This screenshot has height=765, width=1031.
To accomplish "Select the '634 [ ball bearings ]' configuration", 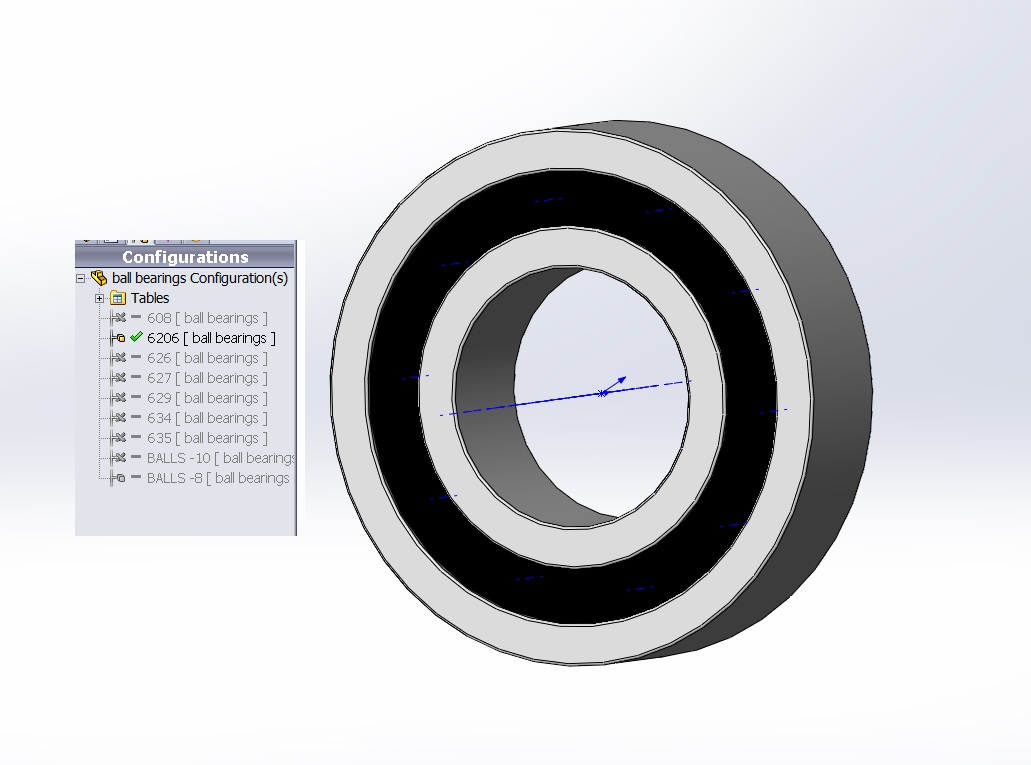I will [x=207, y=418].
